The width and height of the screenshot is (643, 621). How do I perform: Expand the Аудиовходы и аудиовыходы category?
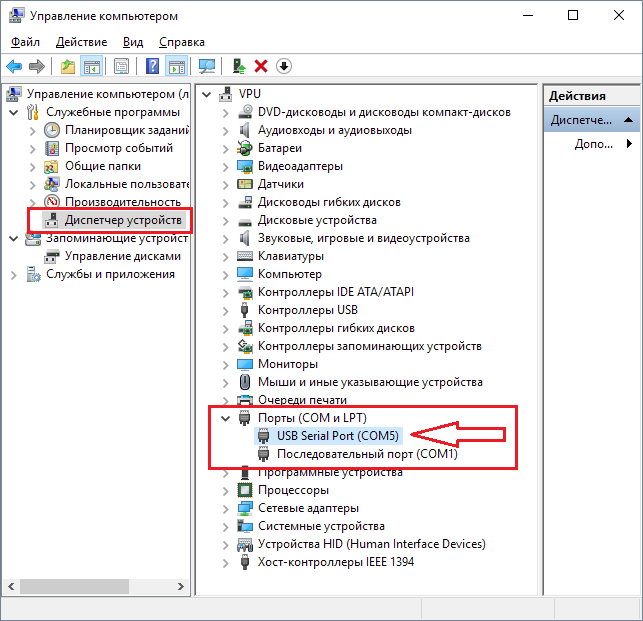pyautogui.click(x=226, y=131)
